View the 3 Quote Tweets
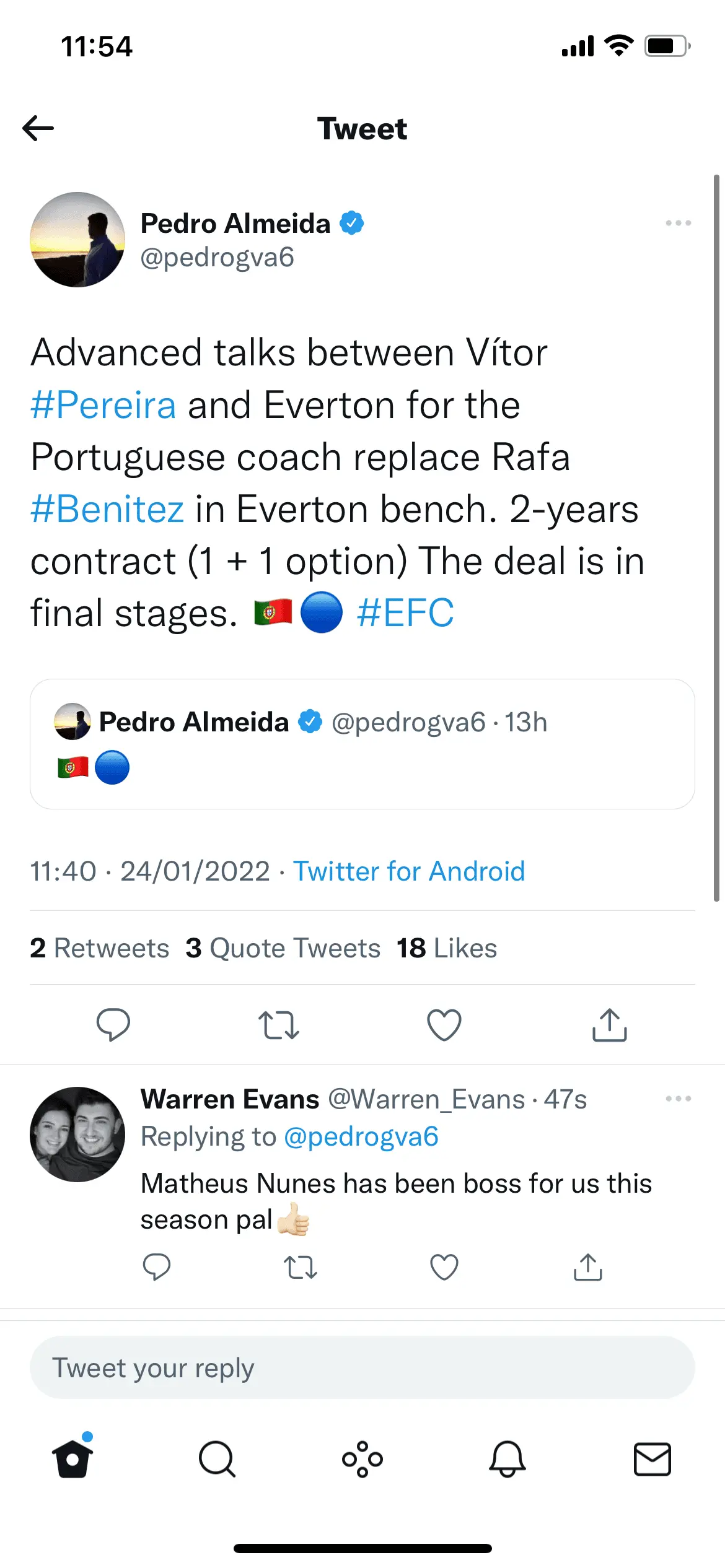Viewport: 725px width, 1568px height. (283, 948)
